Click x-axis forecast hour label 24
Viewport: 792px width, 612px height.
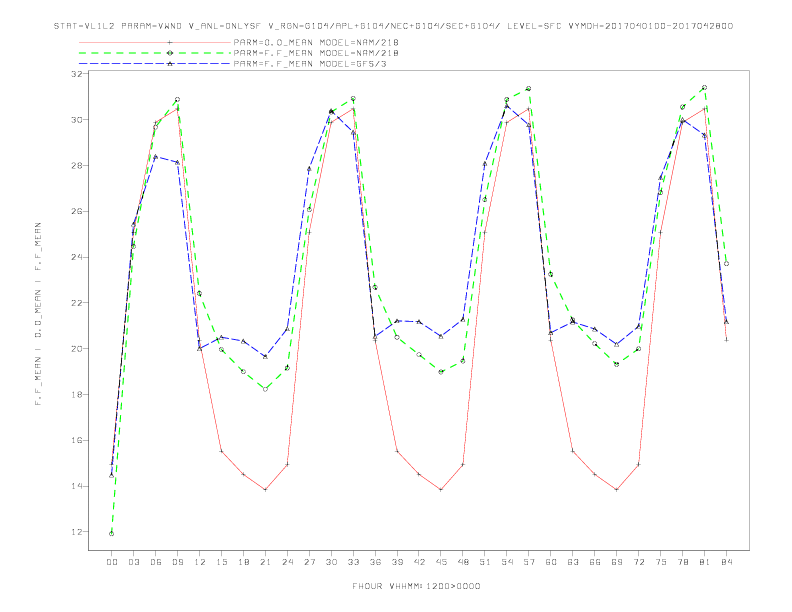287,562
